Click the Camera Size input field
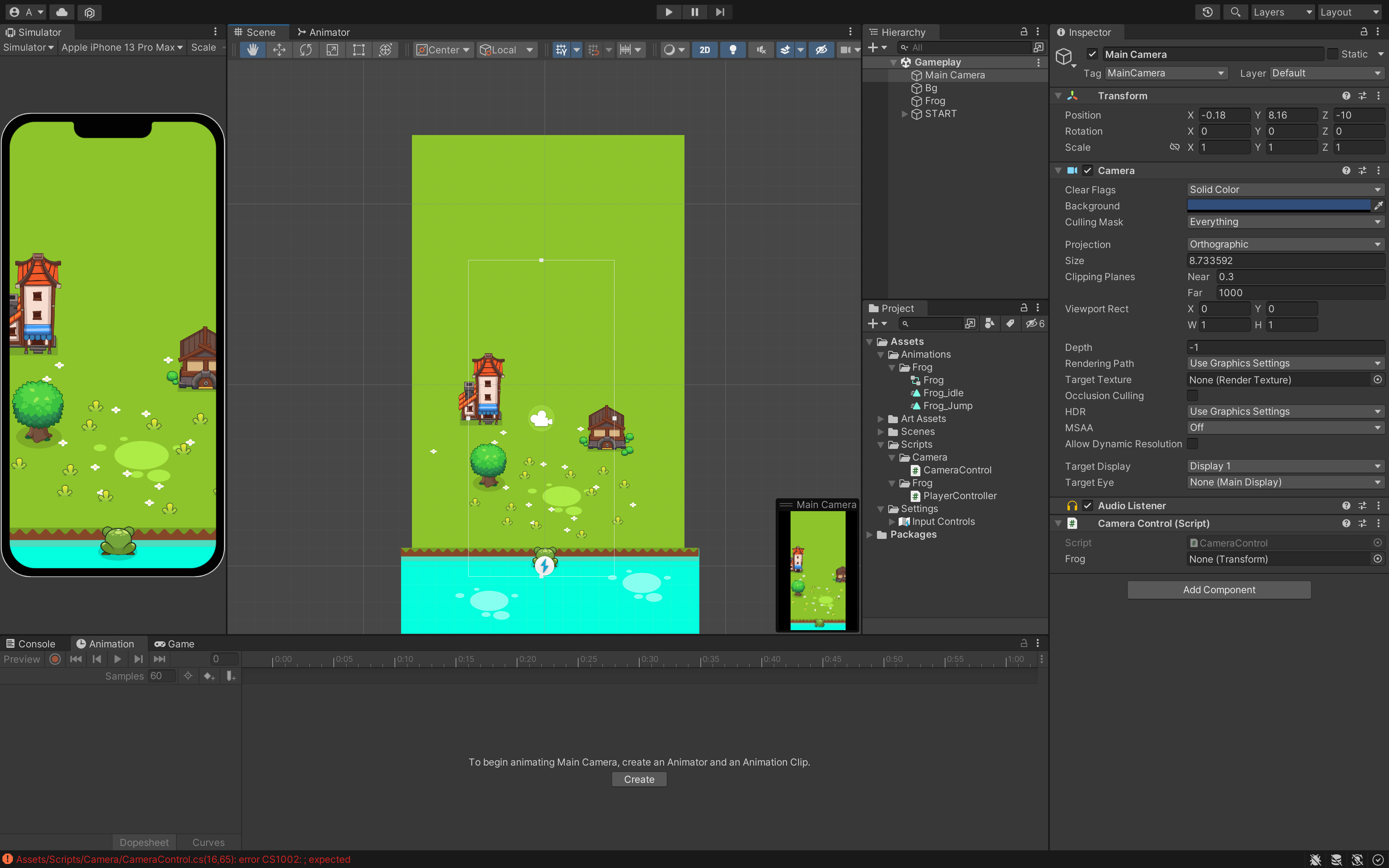The width and height of the screenshot is (1389, 868). click(x=1285, y=261)
